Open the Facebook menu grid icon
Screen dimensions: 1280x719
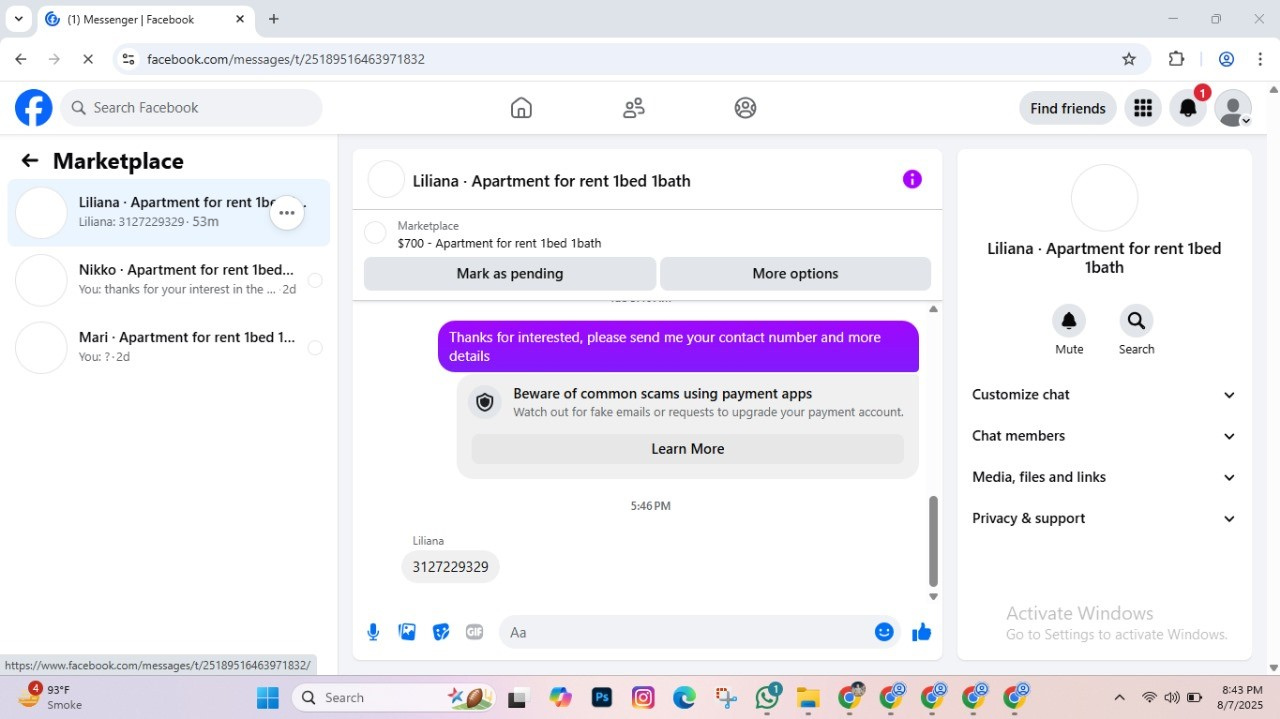[1143, 108]
